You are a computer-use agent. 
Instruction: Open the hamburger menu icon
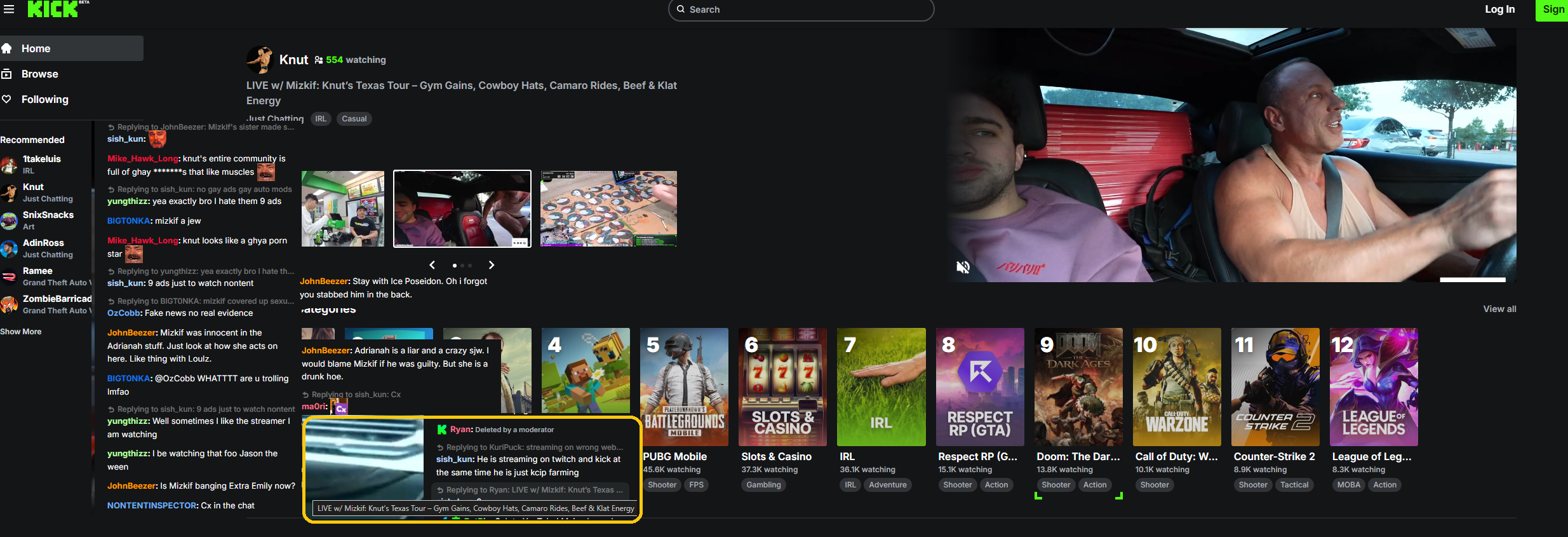(x=8, y=9)
